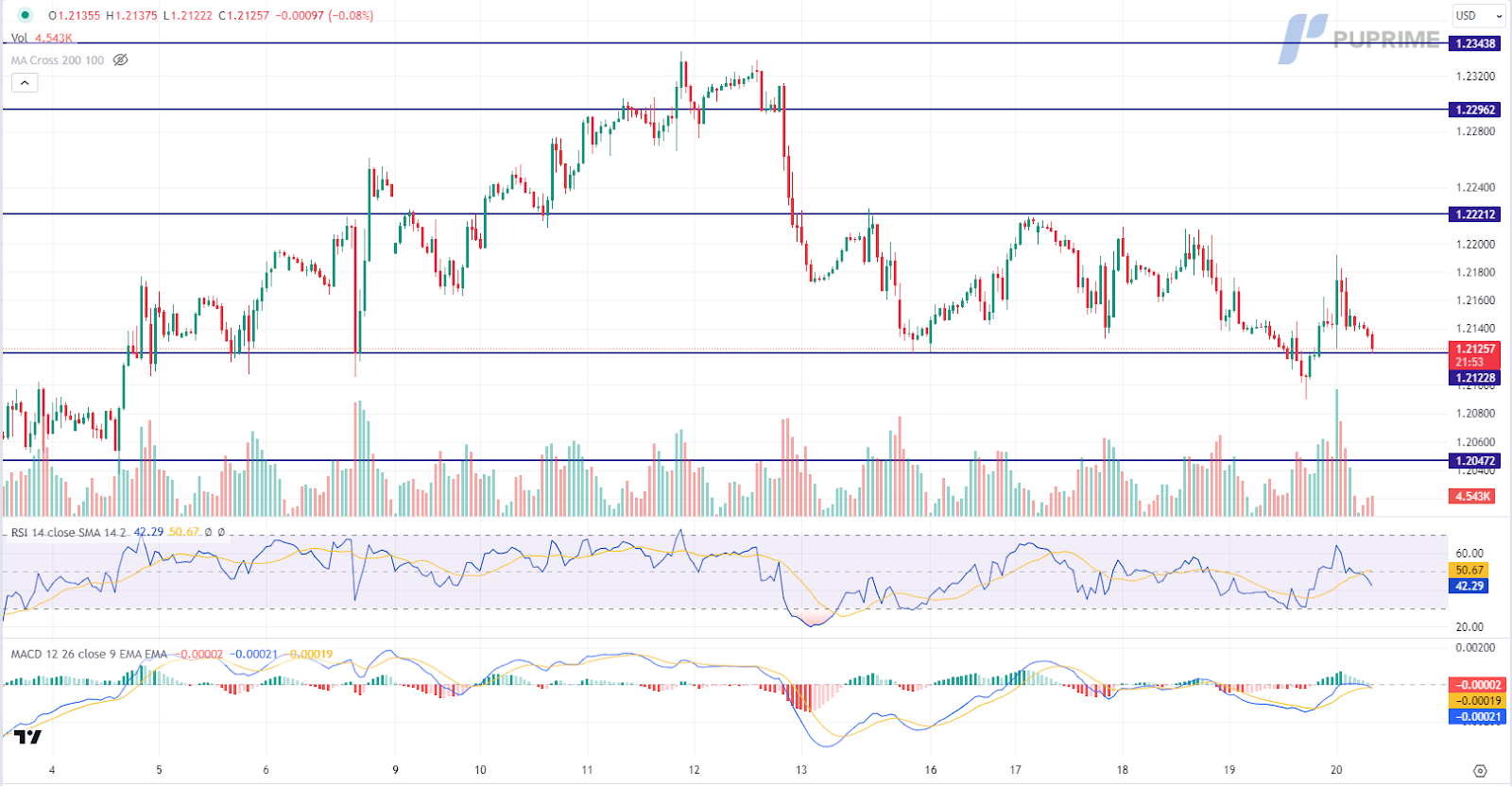Click the red 4.543K volume axis label

[1472, 496]
